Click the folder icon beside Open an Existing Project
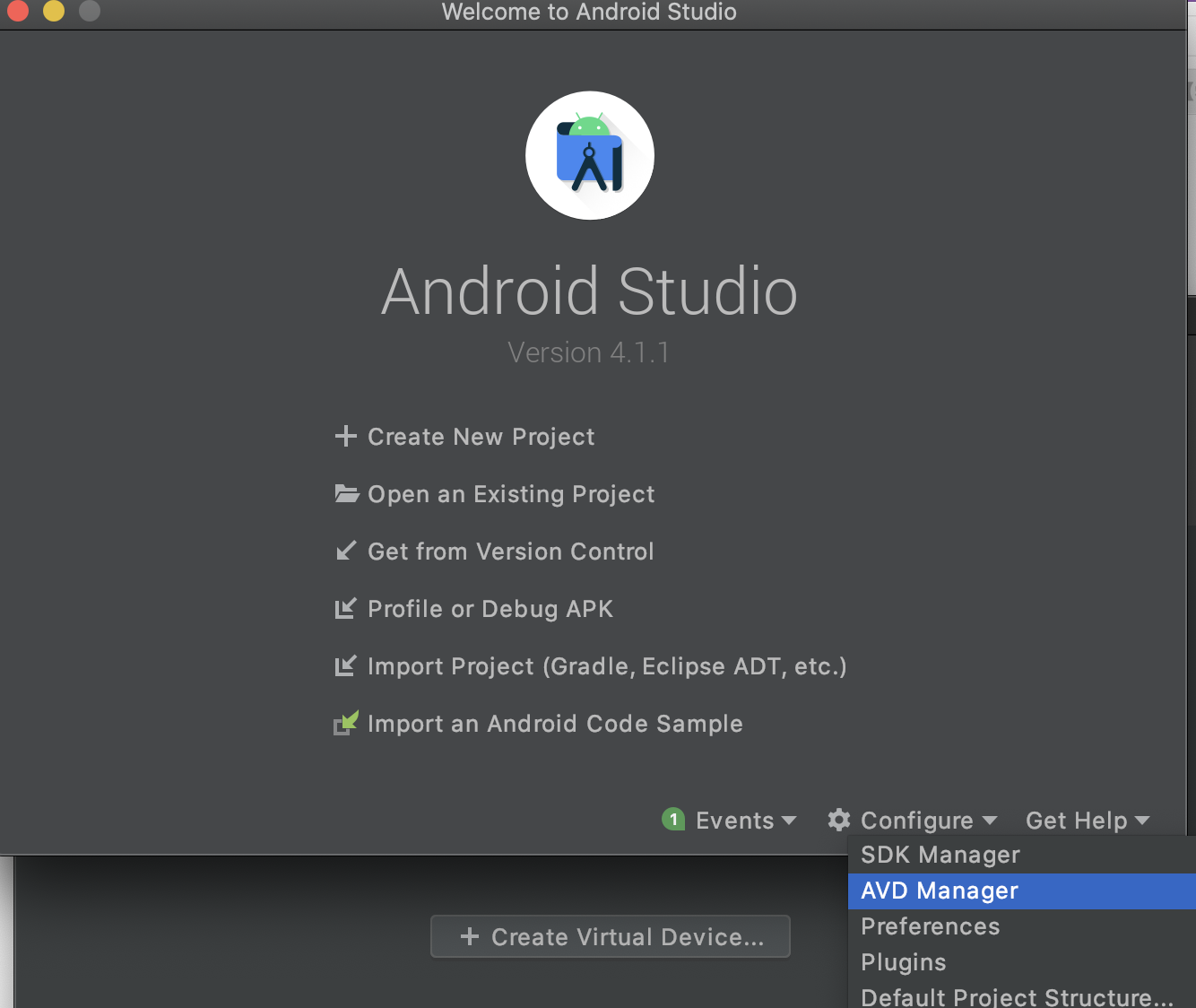The height and width of the screenshot is (1008, 1196). click(346, 493)
